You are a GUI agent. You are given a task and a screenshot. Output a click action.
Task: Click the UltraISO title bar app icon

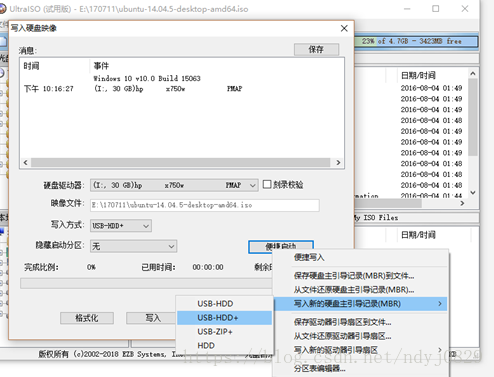(x=2, y=9)
